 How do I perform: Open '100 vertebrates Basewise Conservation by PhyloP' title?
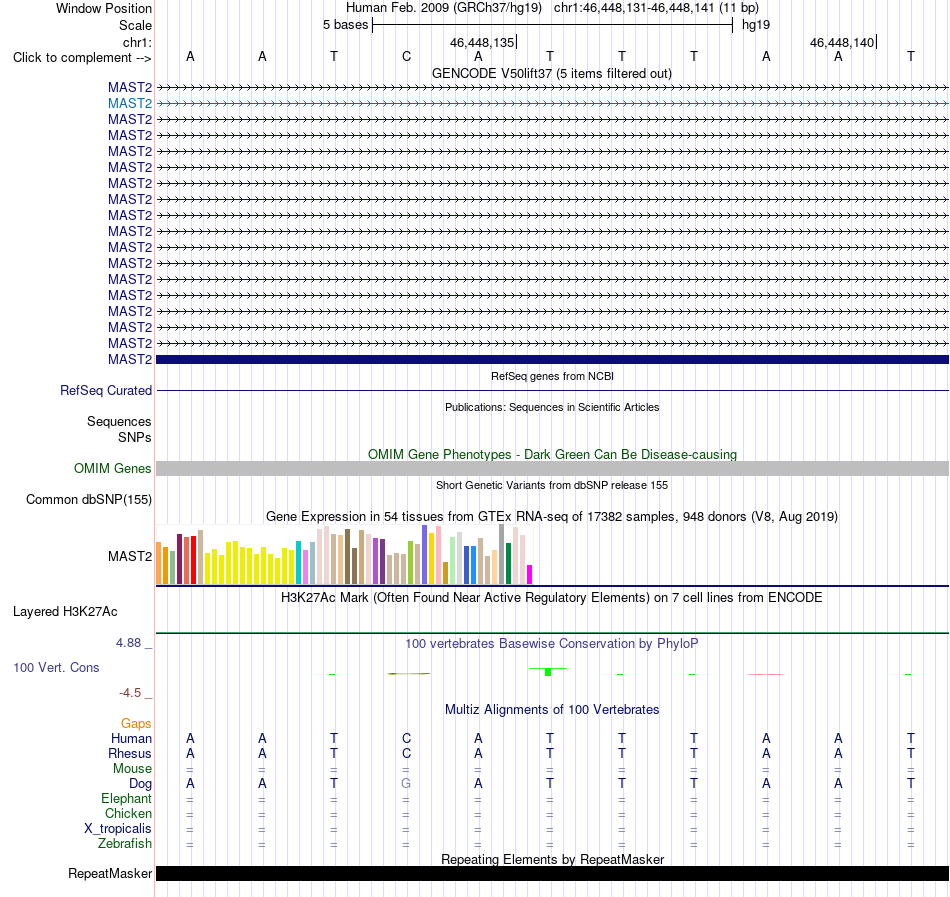(552, 644)
